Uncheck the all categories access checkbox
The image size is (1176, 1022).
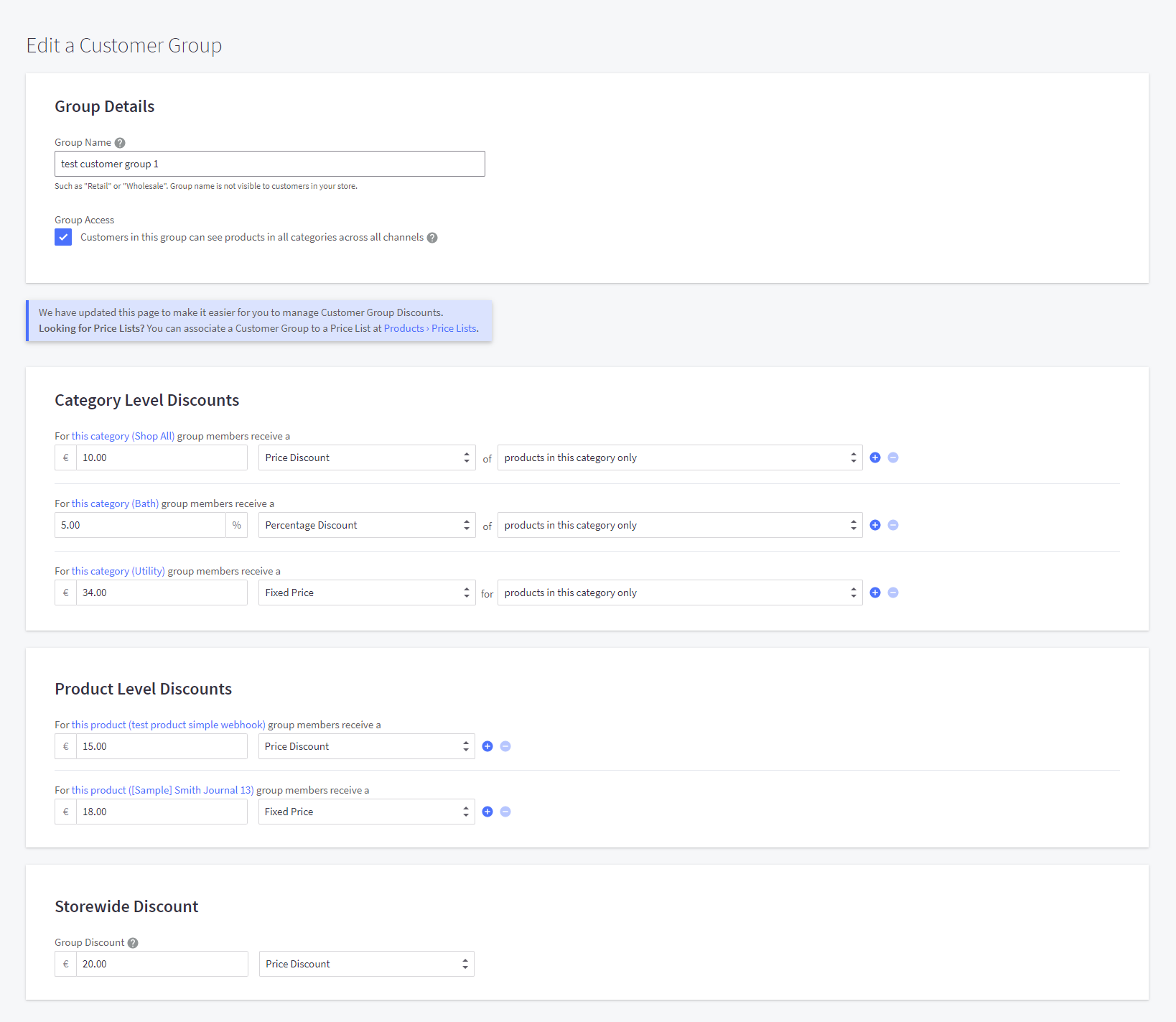[x=63, y=237]
